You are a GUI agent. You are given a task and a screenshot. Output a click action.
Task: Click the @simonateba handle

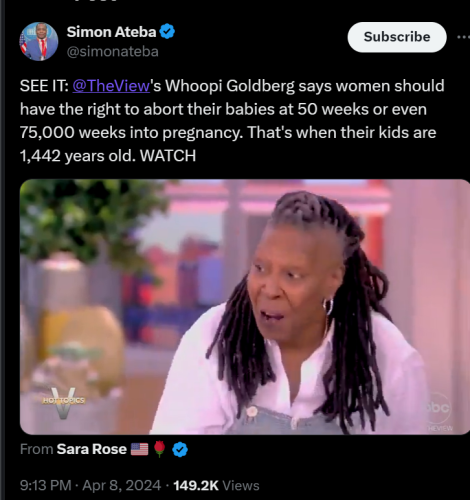coord(113,51)
